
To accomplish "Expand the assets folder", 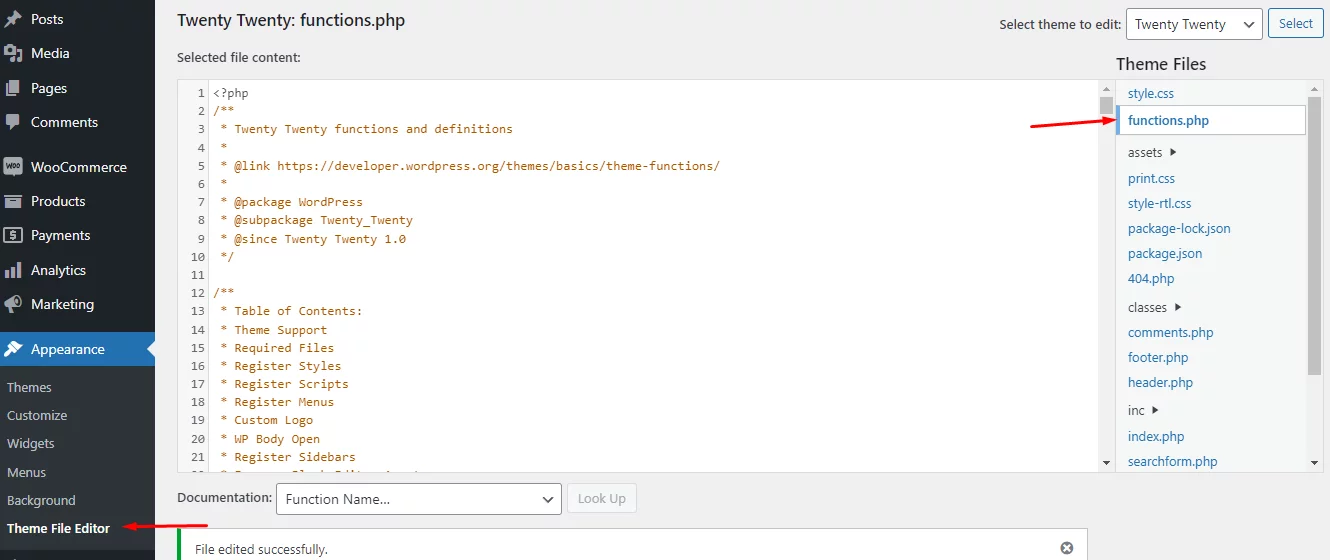I will 1152,153.
